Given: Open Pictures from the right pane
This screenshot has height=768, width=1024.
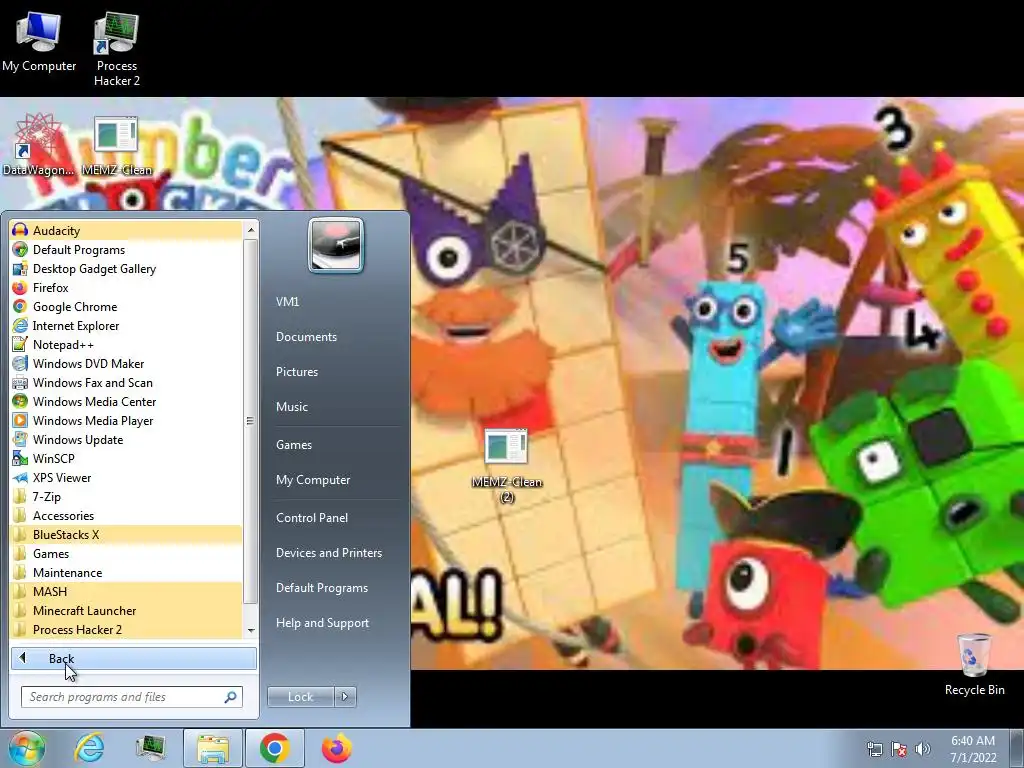Looking at the screenshot, I should [x=297, y=372].
